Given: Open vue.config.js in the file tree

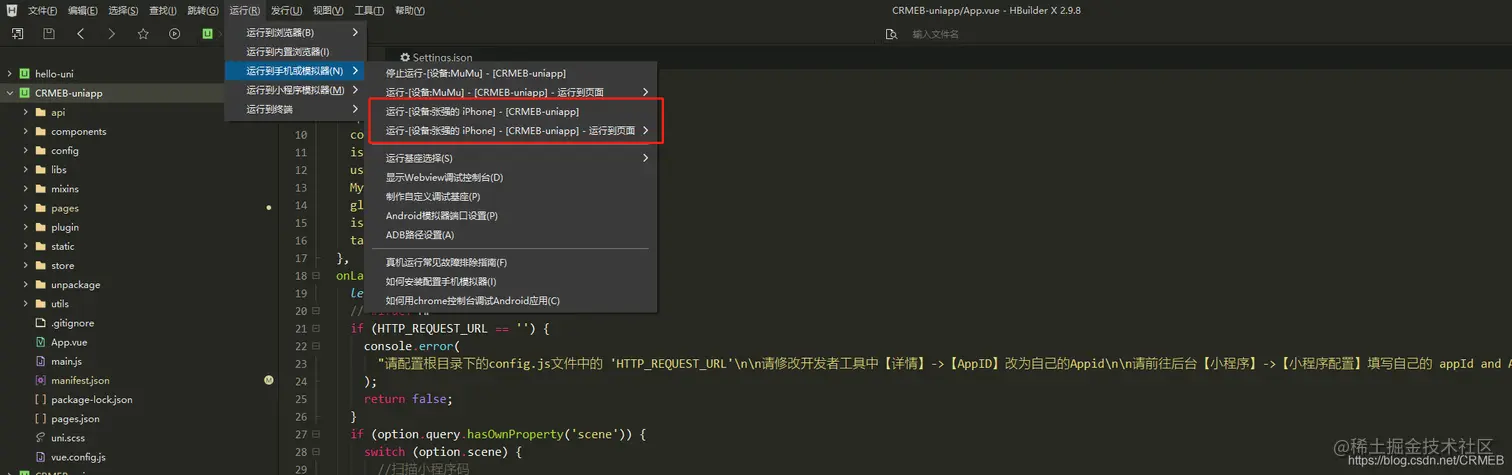Looking at the screenshot, I should [x=78, y=456].
